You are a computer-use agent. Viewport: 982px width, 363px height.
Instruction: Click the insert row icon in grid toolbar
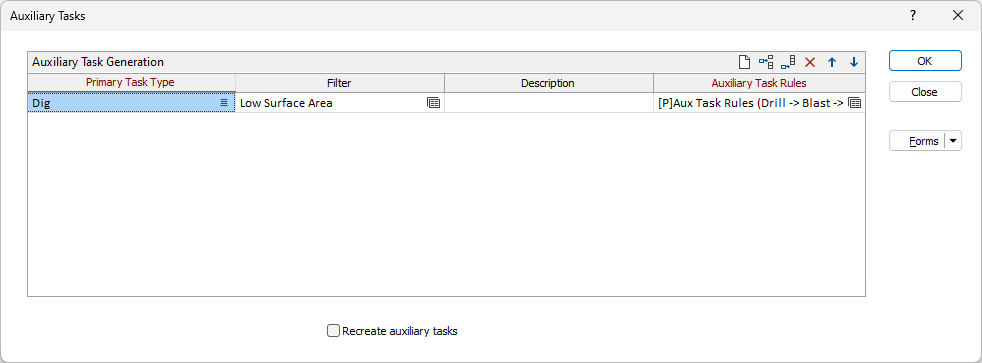tap(766, 62)
